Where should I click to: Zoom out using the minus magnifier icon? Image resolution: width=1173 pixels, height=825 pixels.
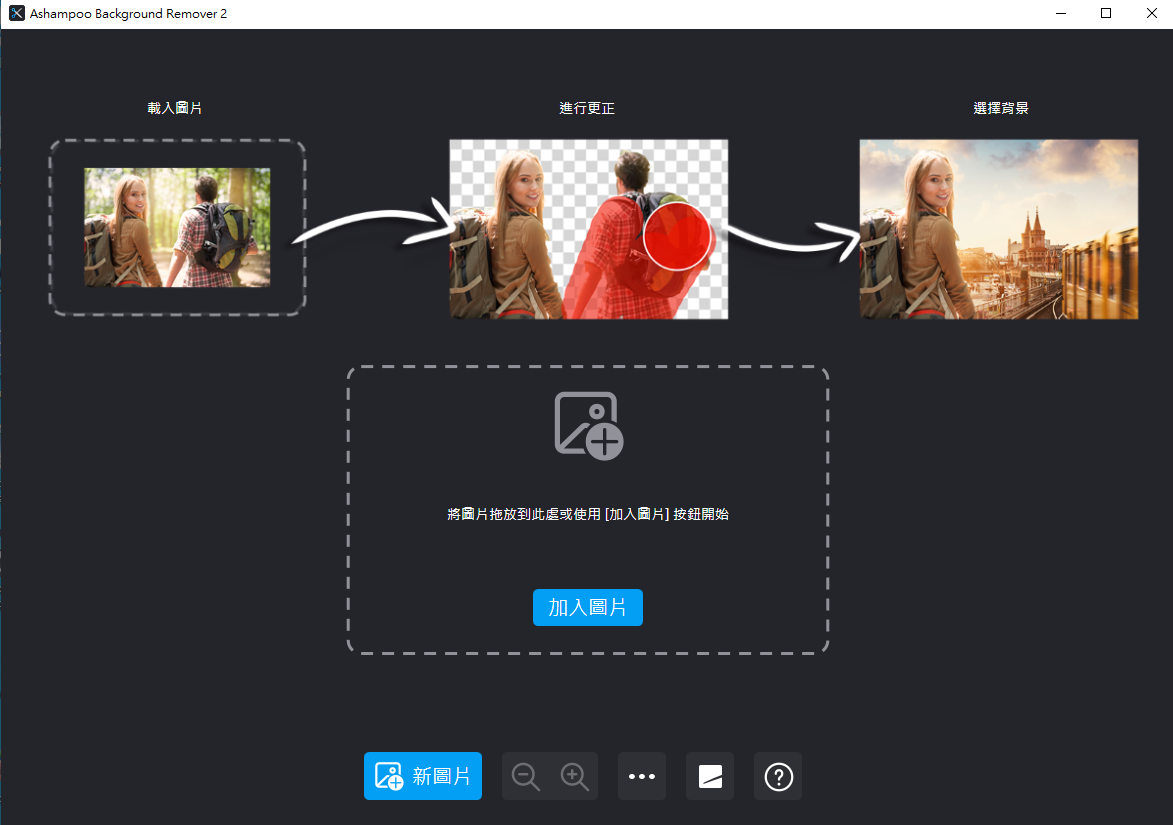[525, 776]
